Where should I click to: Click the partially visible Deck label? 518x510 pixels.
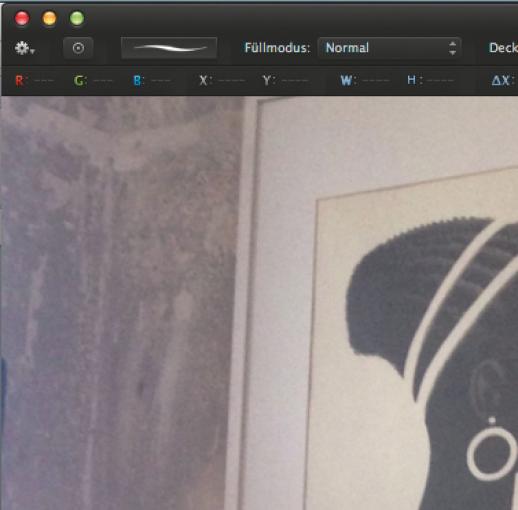(x=503, y=48)
